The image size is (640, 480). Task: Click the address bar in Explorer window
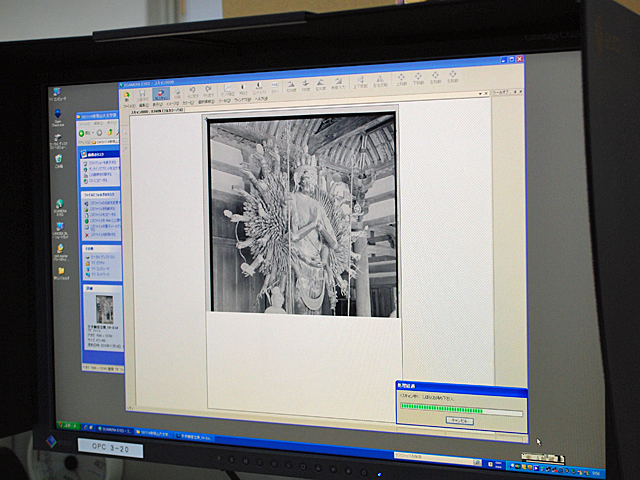105,142
